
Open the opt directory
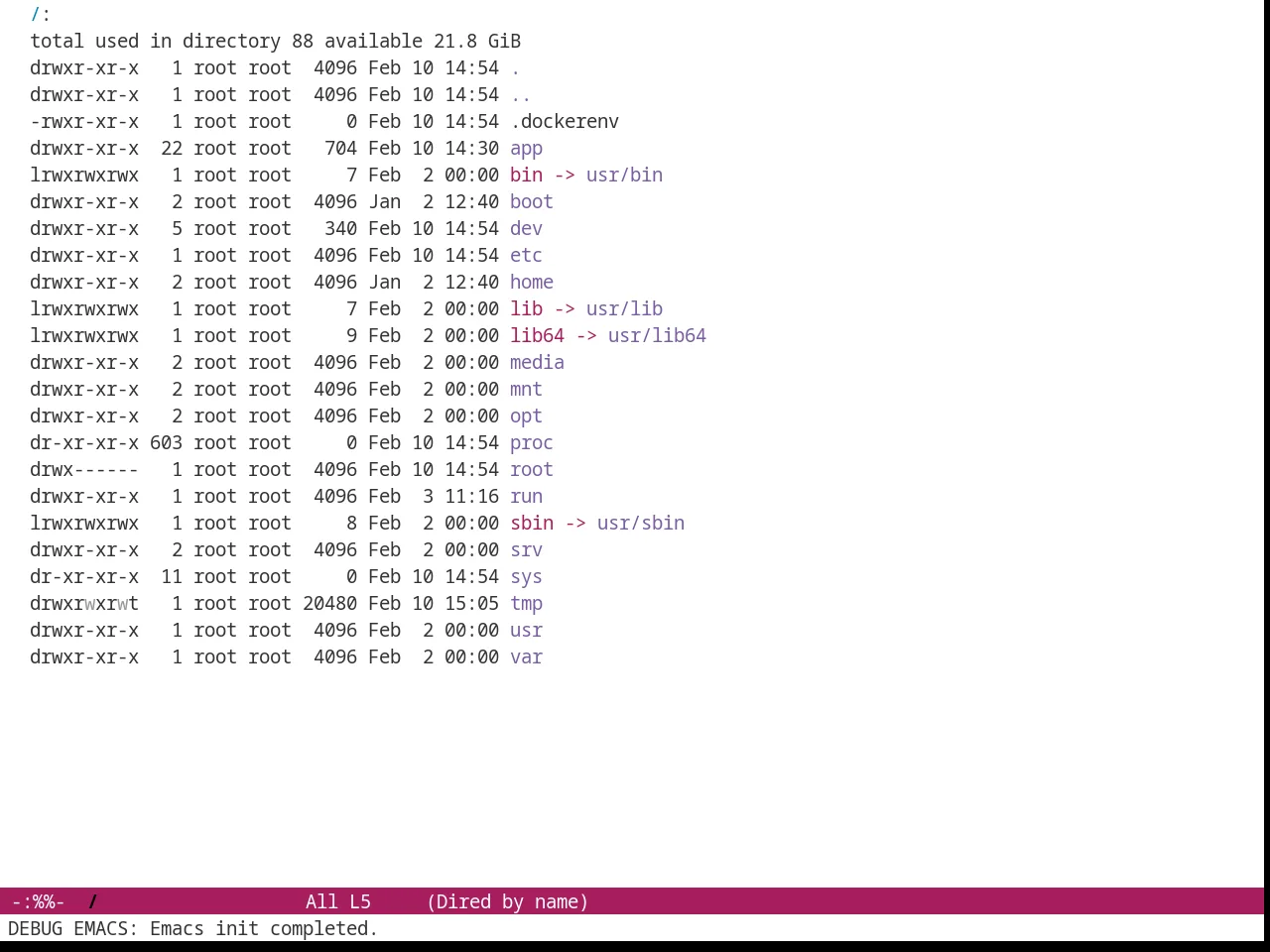tap(526, 416)
